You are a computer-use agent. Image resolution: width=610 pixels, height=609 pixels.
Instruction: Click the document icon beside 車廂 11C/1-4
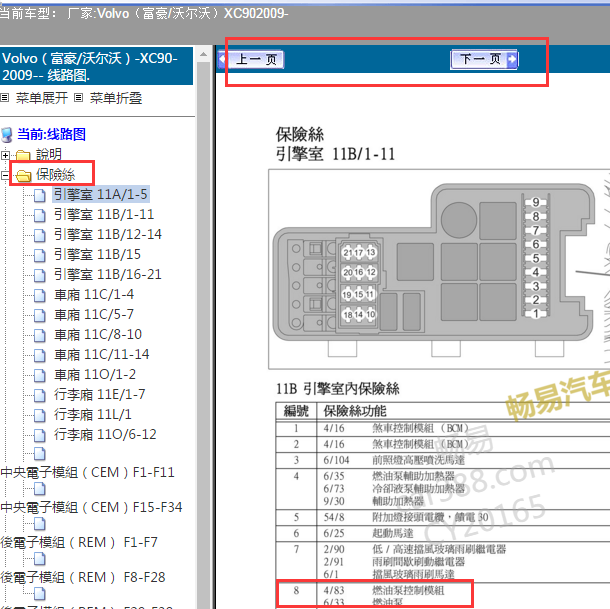(x=39, y=295)
